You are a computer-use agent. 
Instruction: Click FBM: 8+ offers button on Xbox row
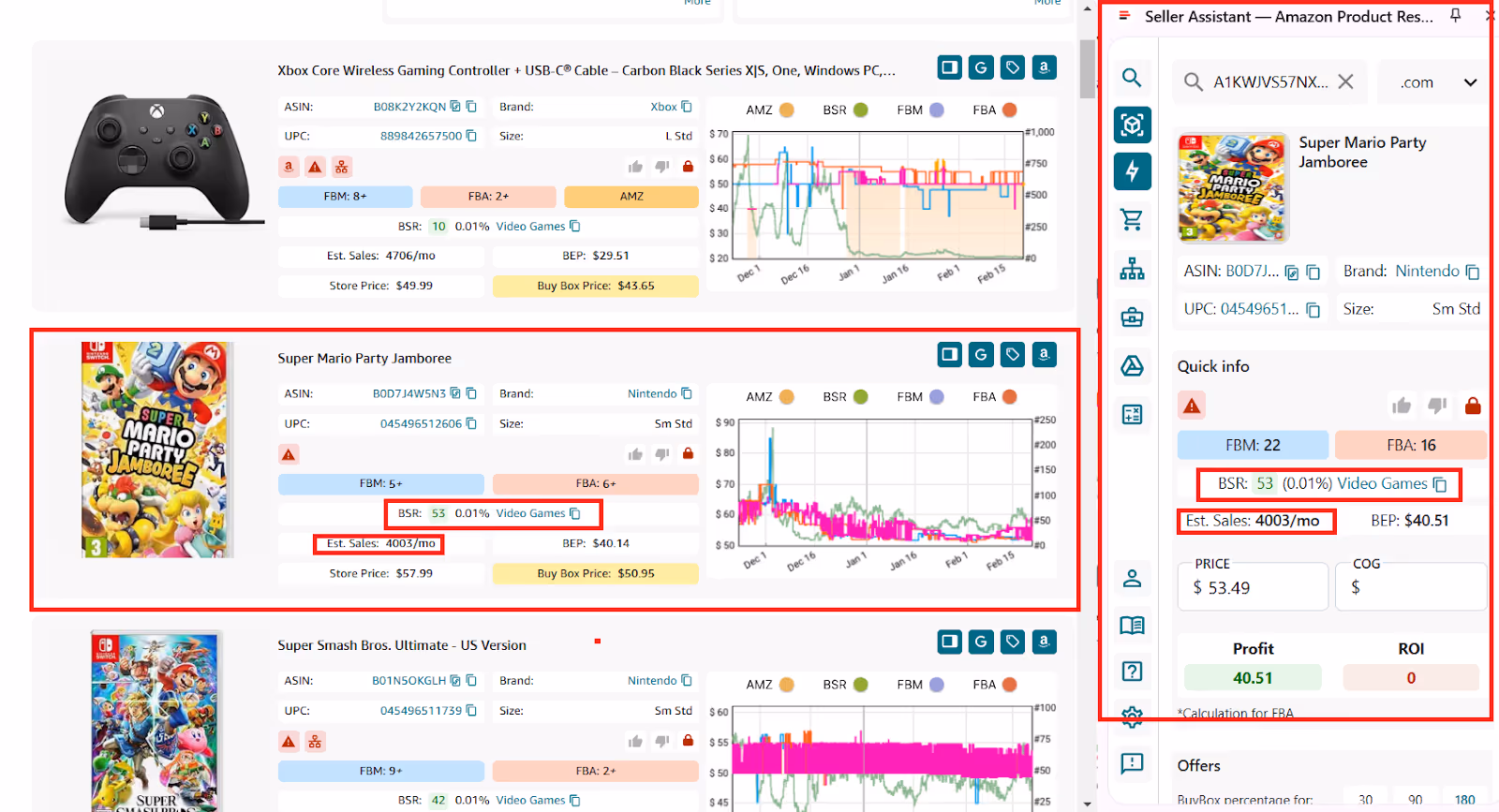point(345,197)
